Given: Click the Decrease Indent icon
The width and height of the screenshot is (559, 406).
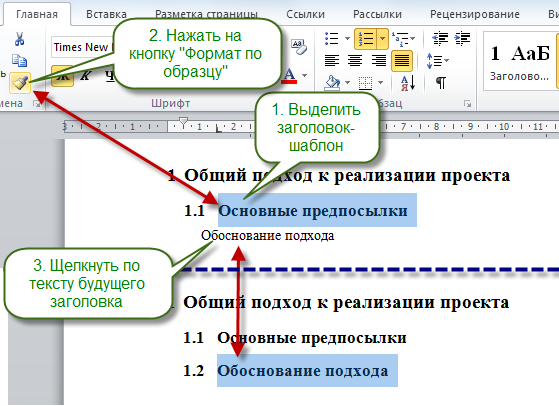Looking at the screenshot, I should point(440,38).
